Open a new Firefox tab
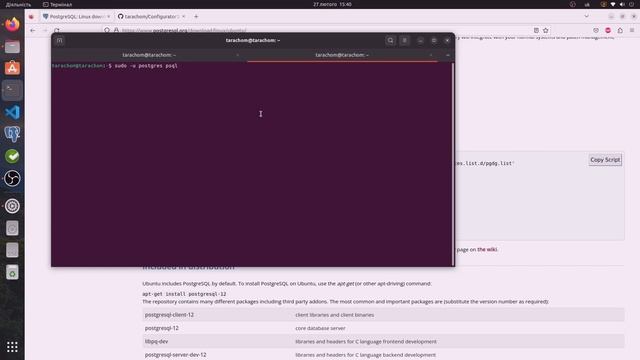Screen dimensions: 640x360 pyautogui.click(x=196, y=16)
